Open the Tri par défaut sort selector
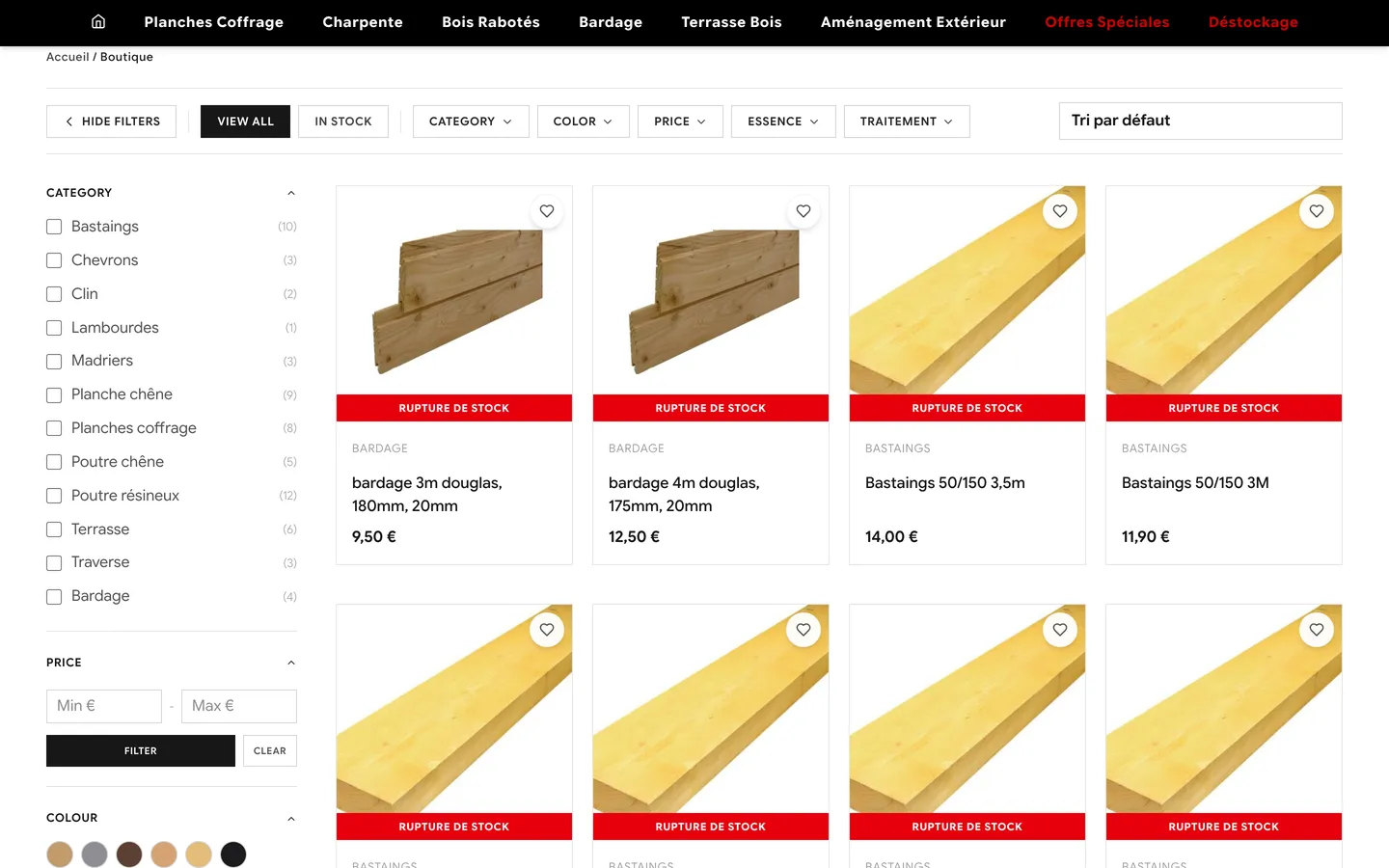Viewport: 1389px width, 868px height. (1200, 121)
